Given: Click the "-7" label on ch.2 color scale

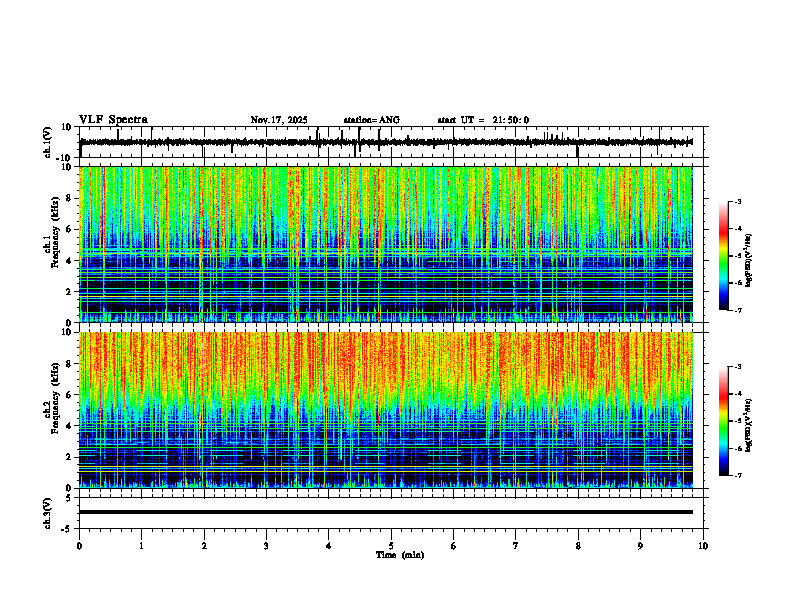Looking at the screenshot, I should tap(738, 475).
